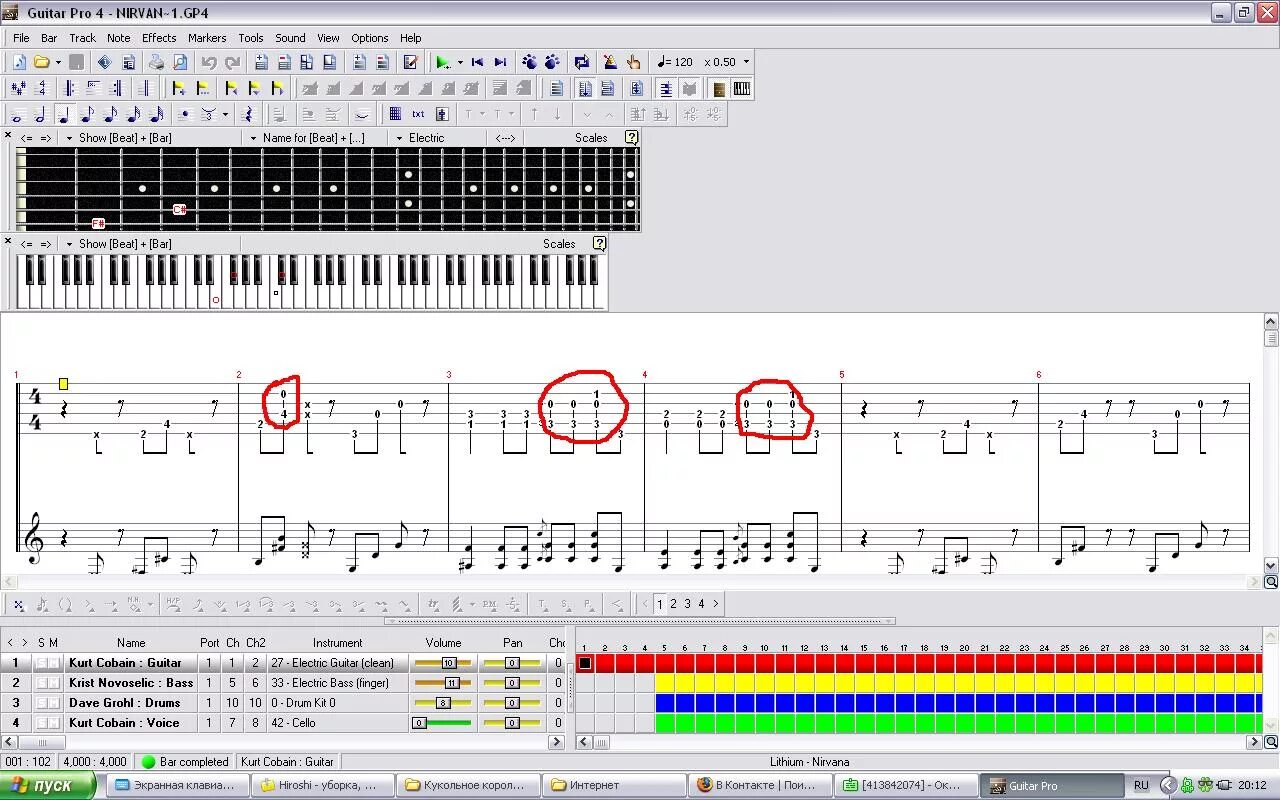The height and width of the screenshot is (800, 1280).
Task: Open the tempo 120 setting
Action: pos(676,62)
